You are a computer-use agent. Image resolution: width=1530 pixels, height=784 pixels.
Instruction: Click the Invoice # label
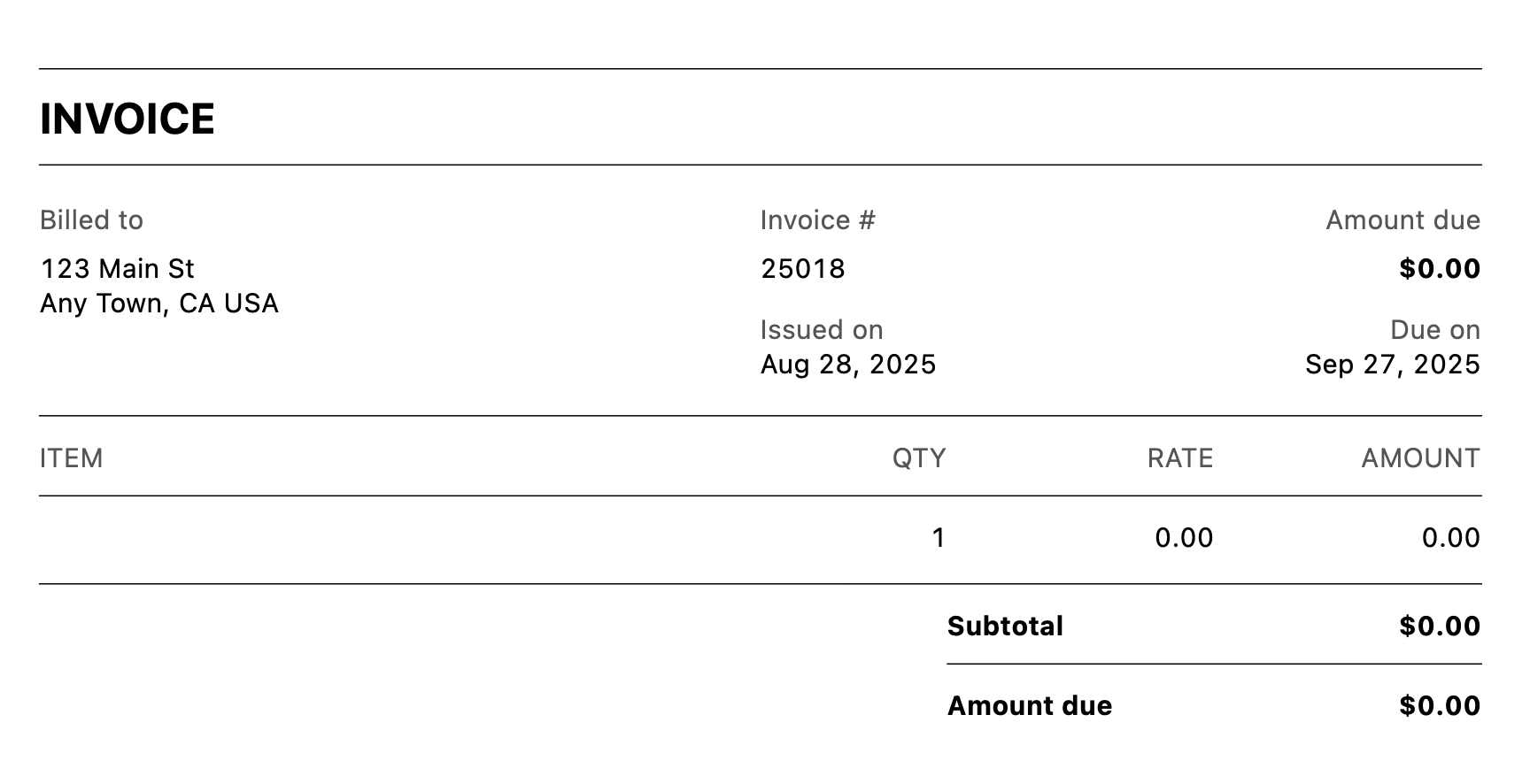pos(817,220)
